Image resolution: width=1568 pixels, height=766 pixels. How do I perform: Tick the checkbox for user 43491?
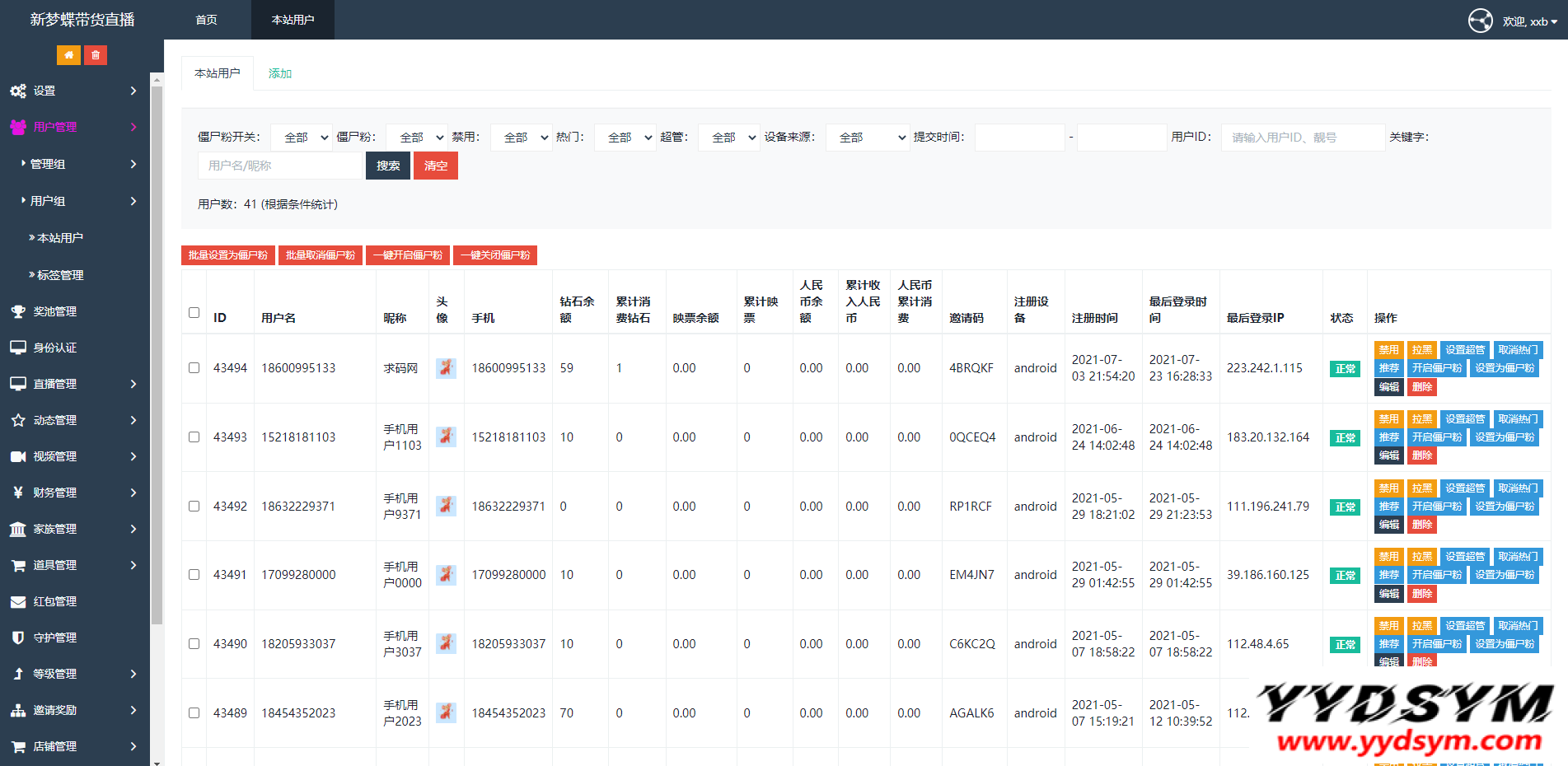(194, 575)
